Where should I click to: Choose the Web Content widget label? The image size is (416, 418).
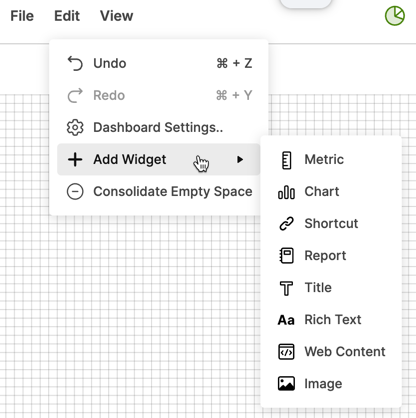[x=345, y=352]
